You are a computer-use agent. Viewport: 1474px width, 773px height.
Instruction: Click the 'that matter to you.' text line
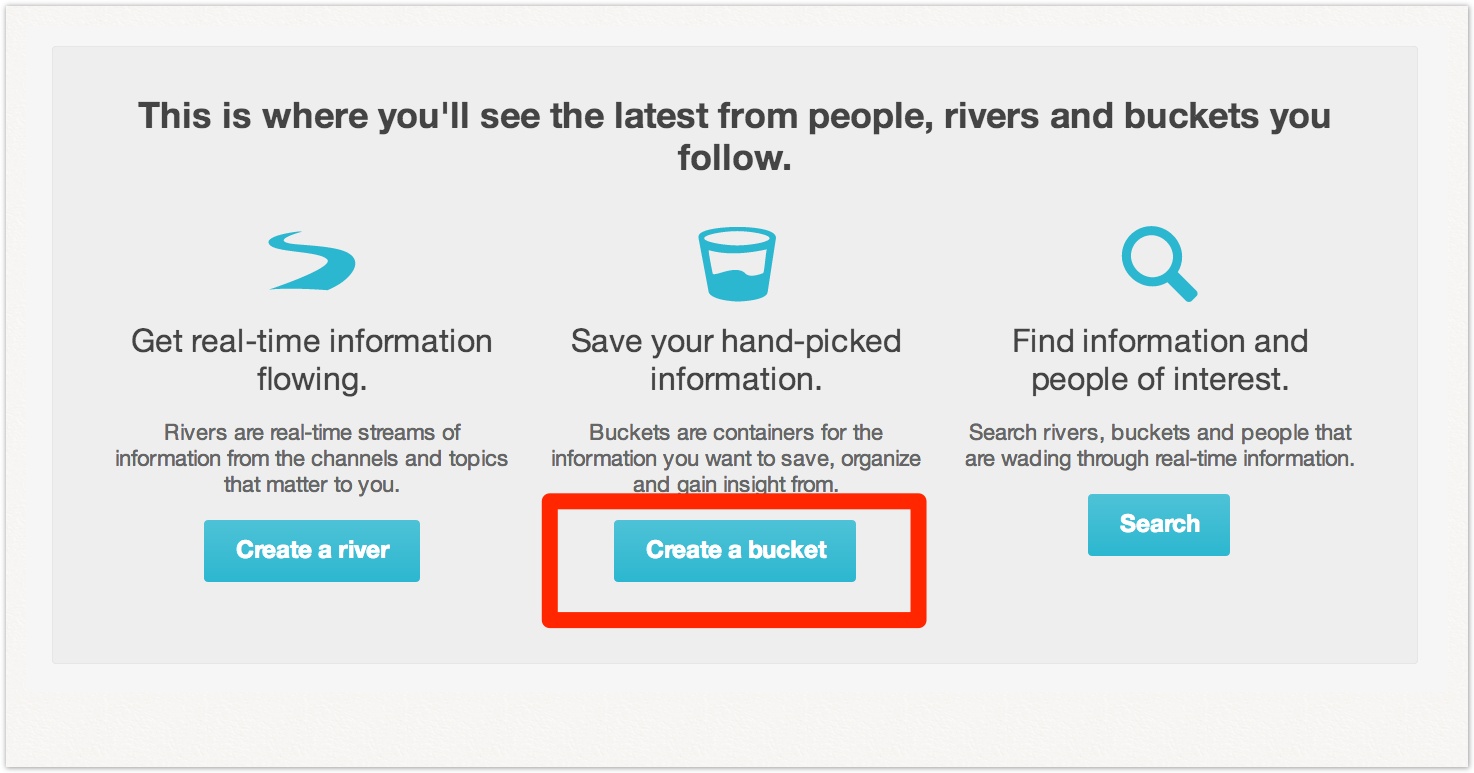point(311,485)
